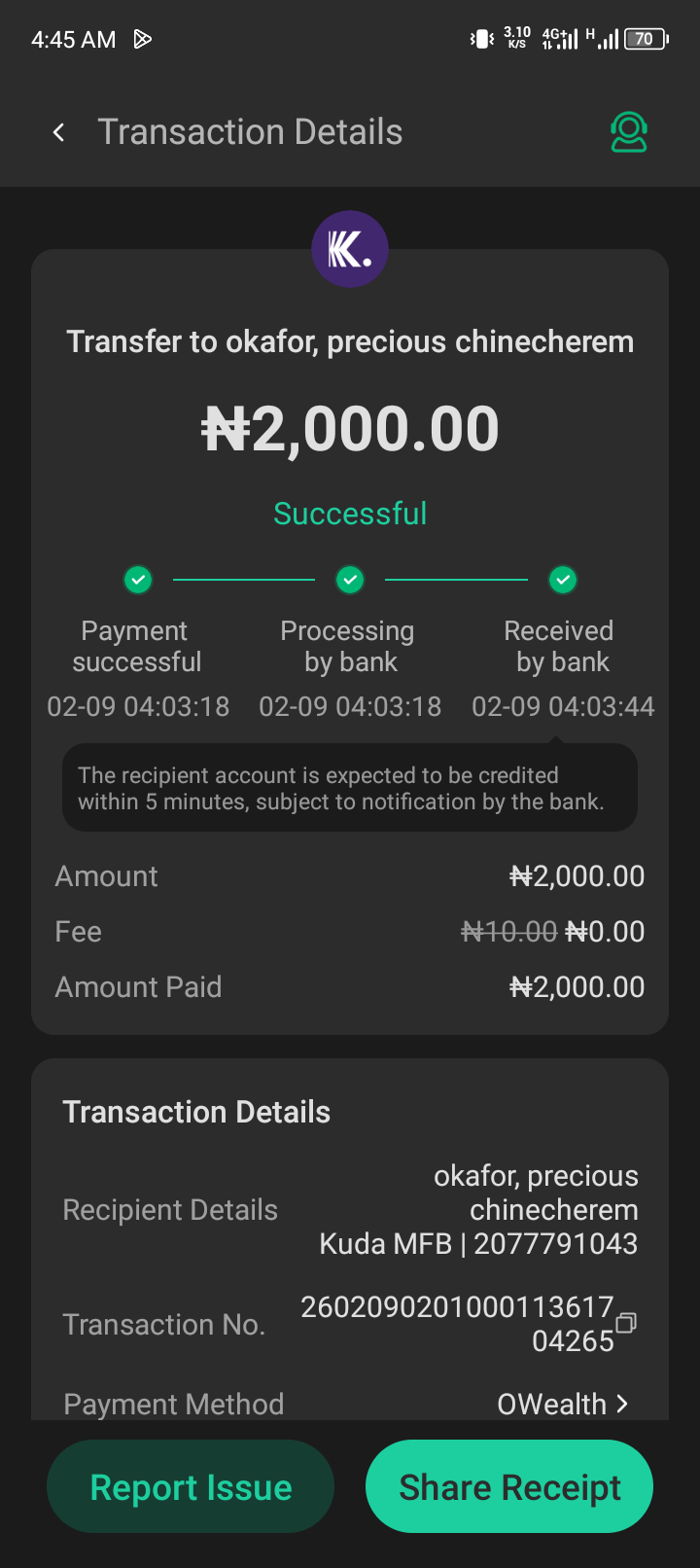This screenshot has height=1568, width=700.
Task: Tap the Amount Paid row value
Action: (x=577, y=987)
